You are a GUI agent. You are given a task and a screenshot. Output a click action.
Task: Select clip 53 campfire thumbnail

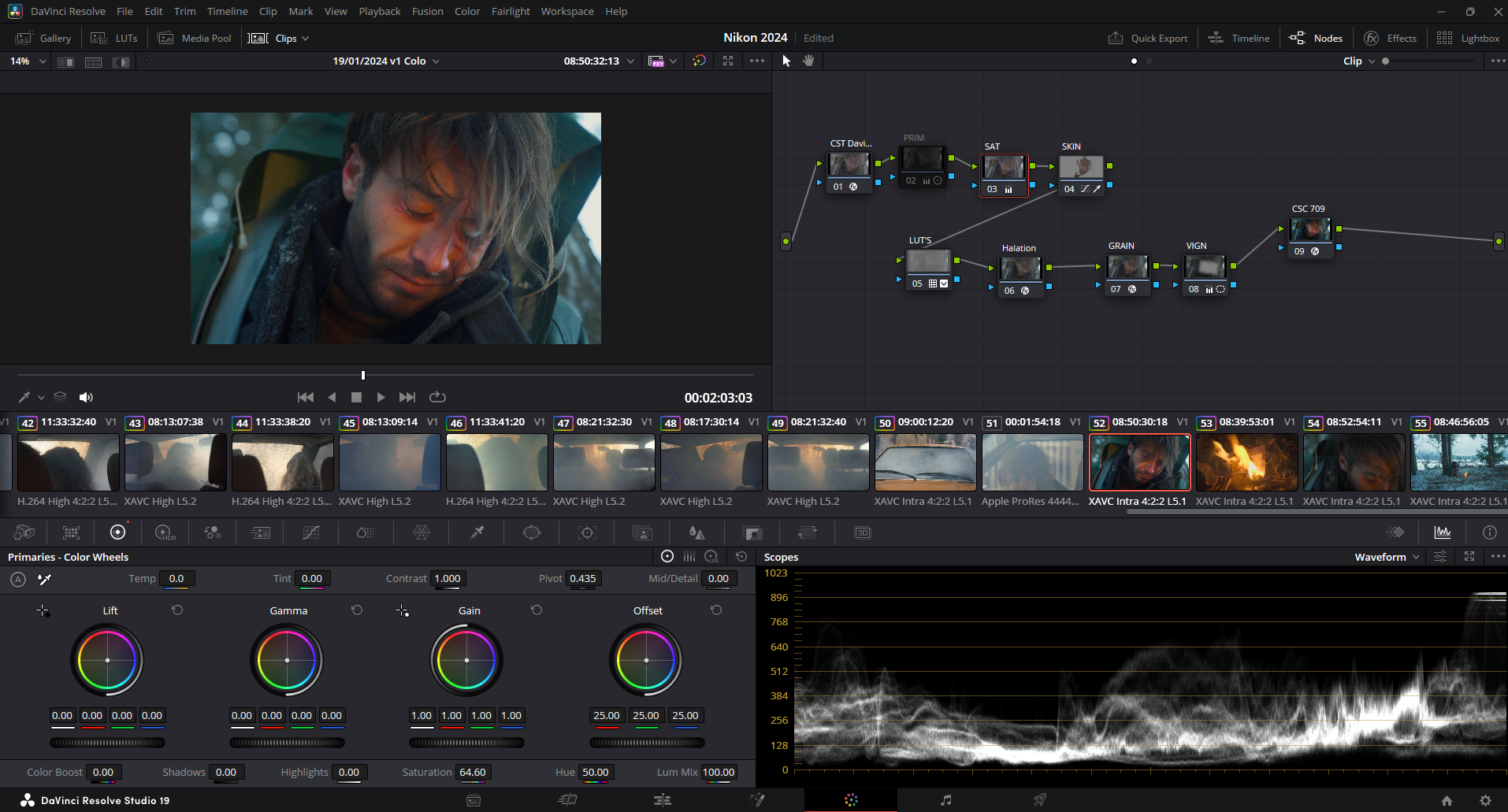(1246, 463)
